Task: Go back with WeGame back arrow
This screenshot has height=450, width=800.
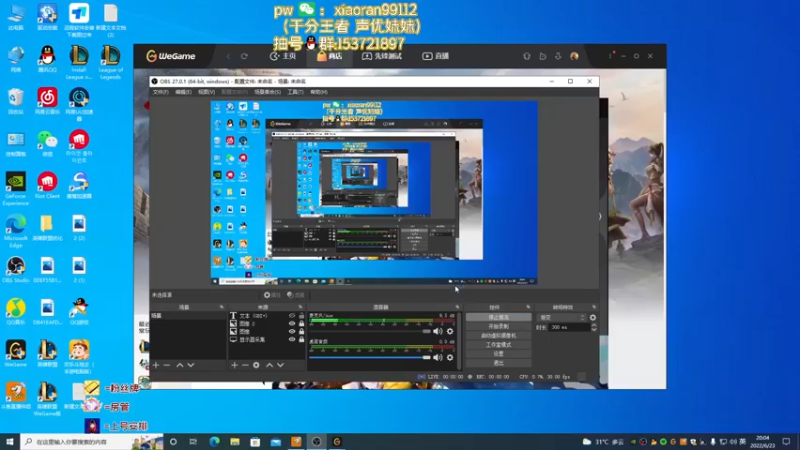Action: click(228, 56)
